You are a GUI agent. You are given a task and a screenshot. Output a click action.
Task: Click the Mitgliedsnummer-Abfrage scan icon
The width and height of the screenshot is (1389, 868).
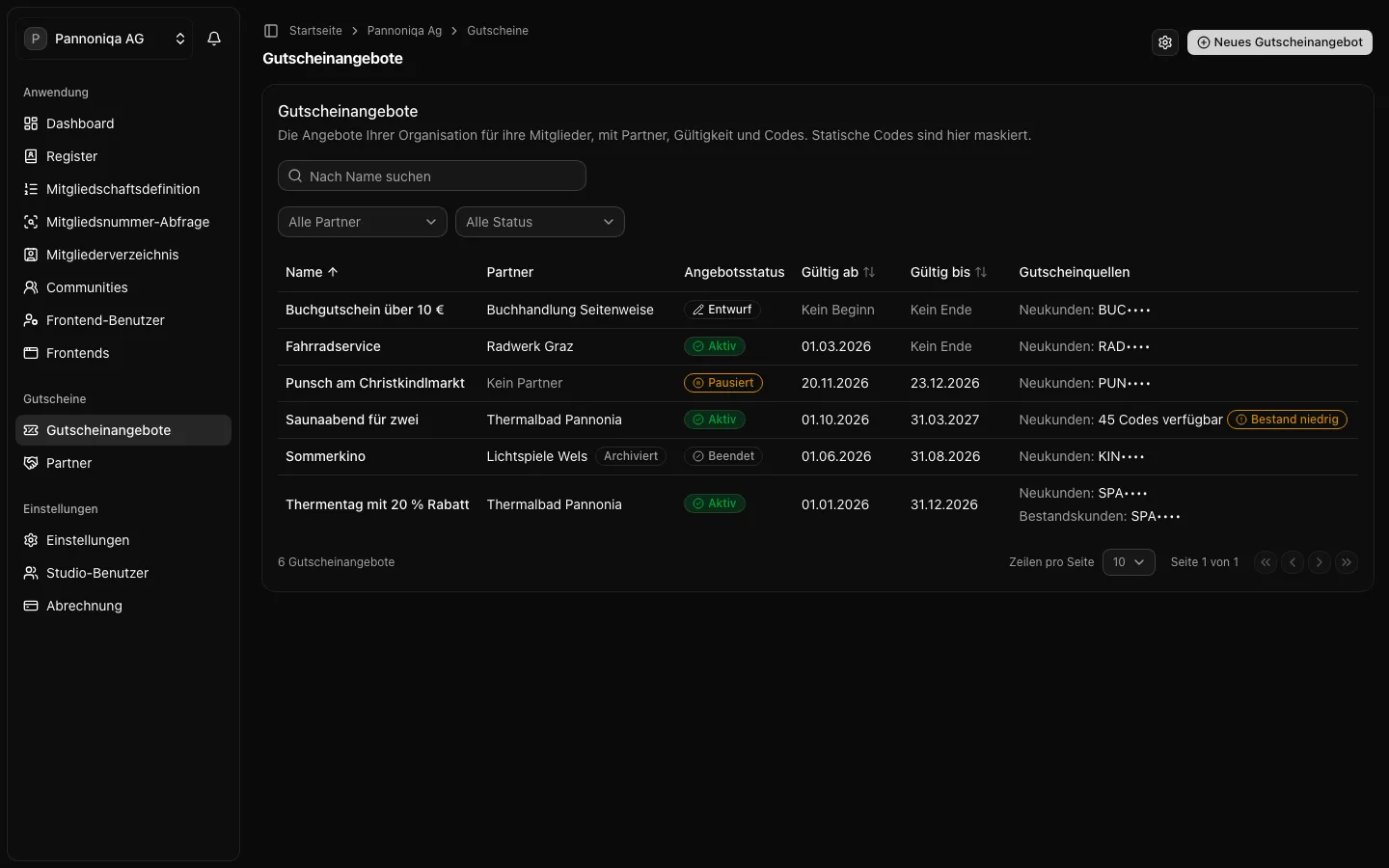click(31, 222)
